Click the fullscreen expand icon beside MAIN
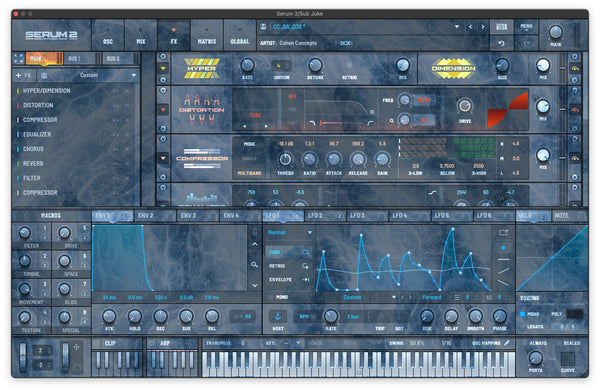 [x=18, y=59]
